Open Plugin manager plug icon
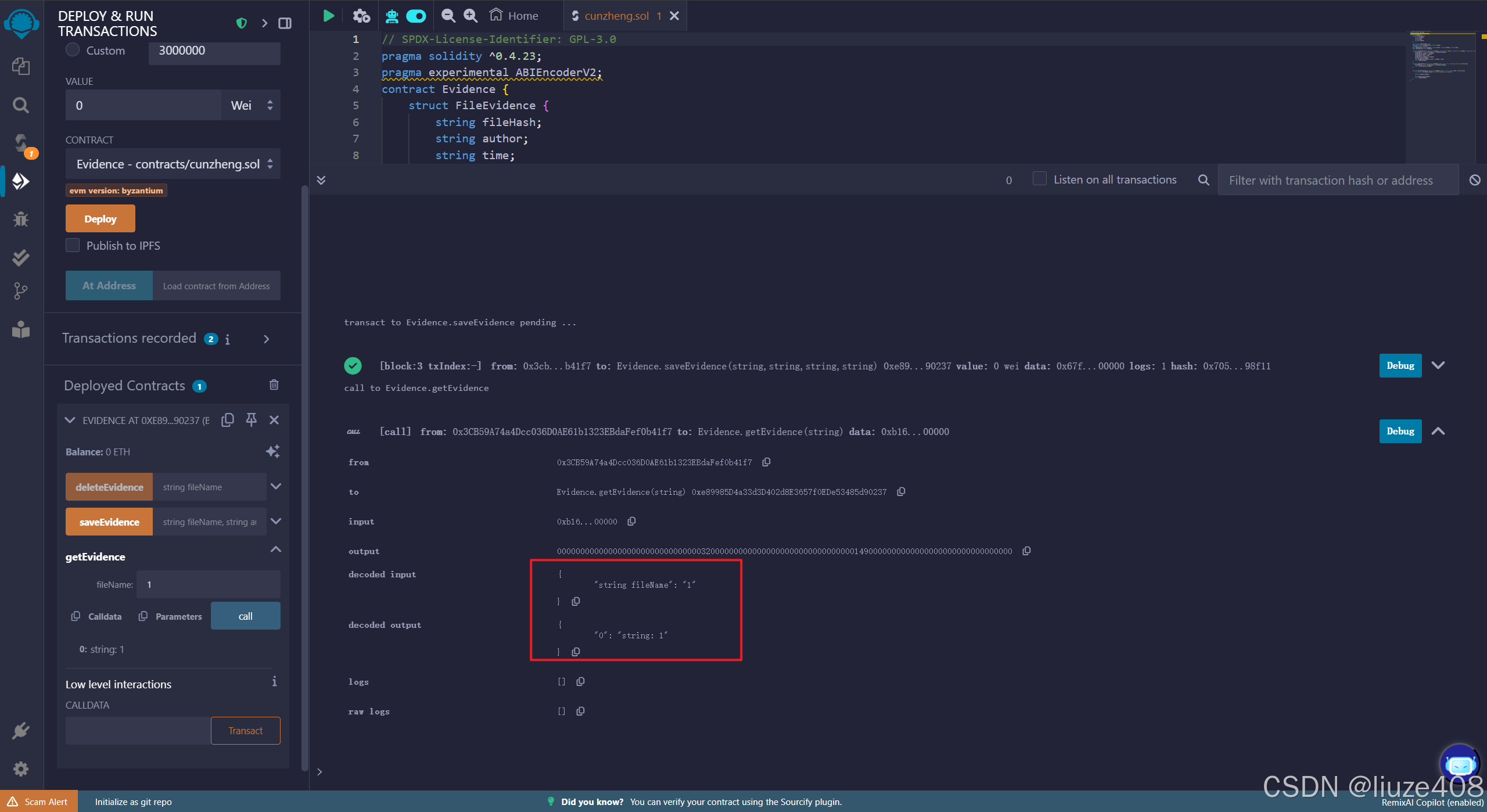Screen dimensions: 1487x812 point(21,731)
